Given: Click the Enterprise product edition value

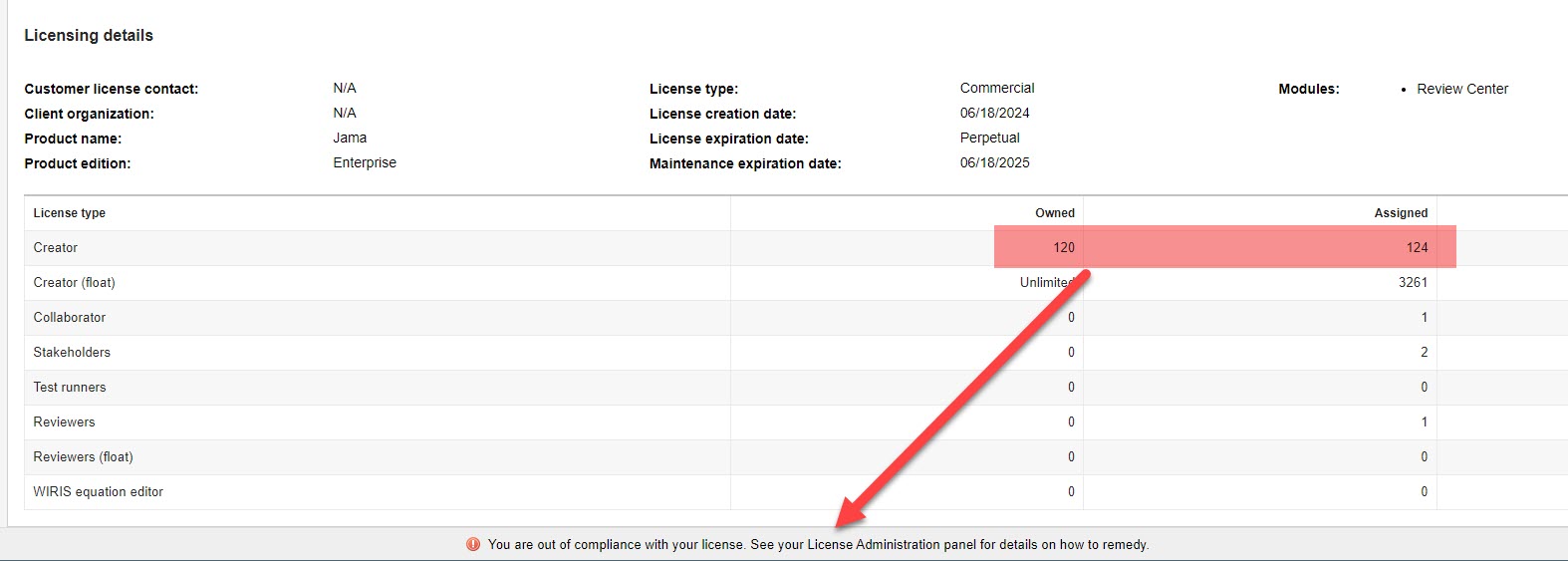Looking at the screenshot, I should 365,162.
